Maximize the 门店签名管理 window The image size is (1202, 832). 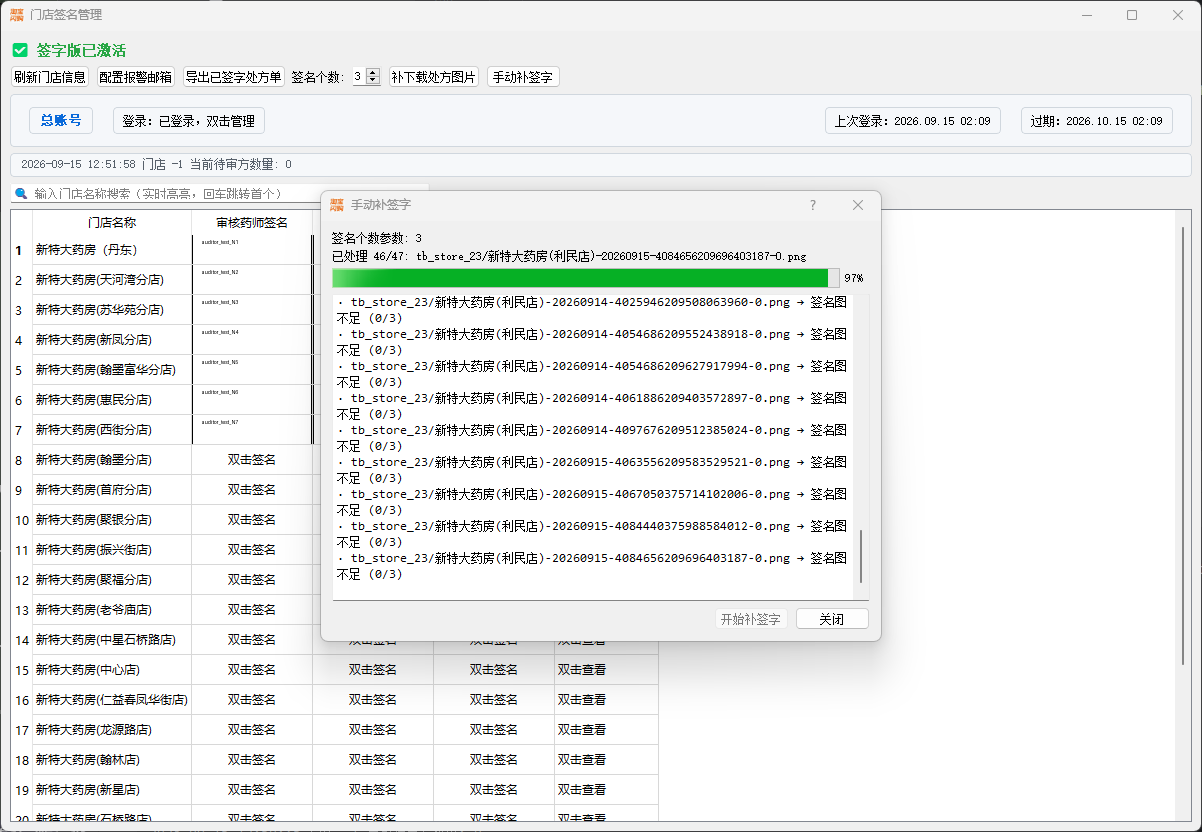pos(1132,15)
